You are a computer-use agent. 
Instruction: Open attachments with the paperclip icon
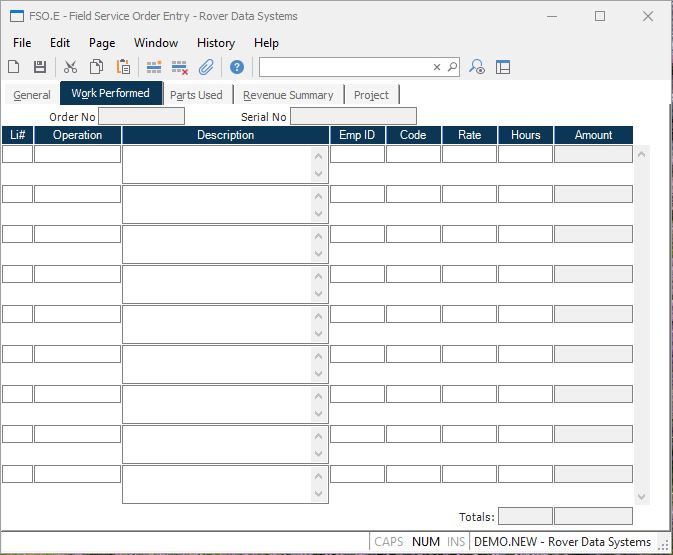pyautogui.click(x=206, y=67)
